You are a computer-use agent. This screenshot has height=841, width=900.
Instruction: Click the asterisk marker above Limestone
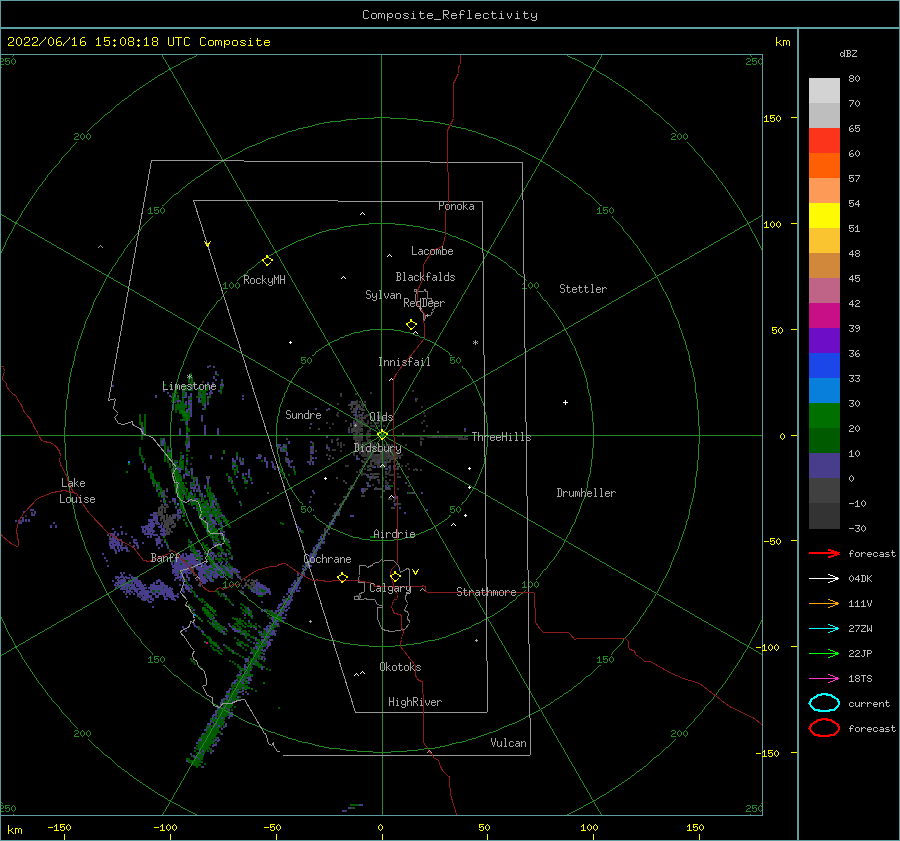tap(189, 377)
